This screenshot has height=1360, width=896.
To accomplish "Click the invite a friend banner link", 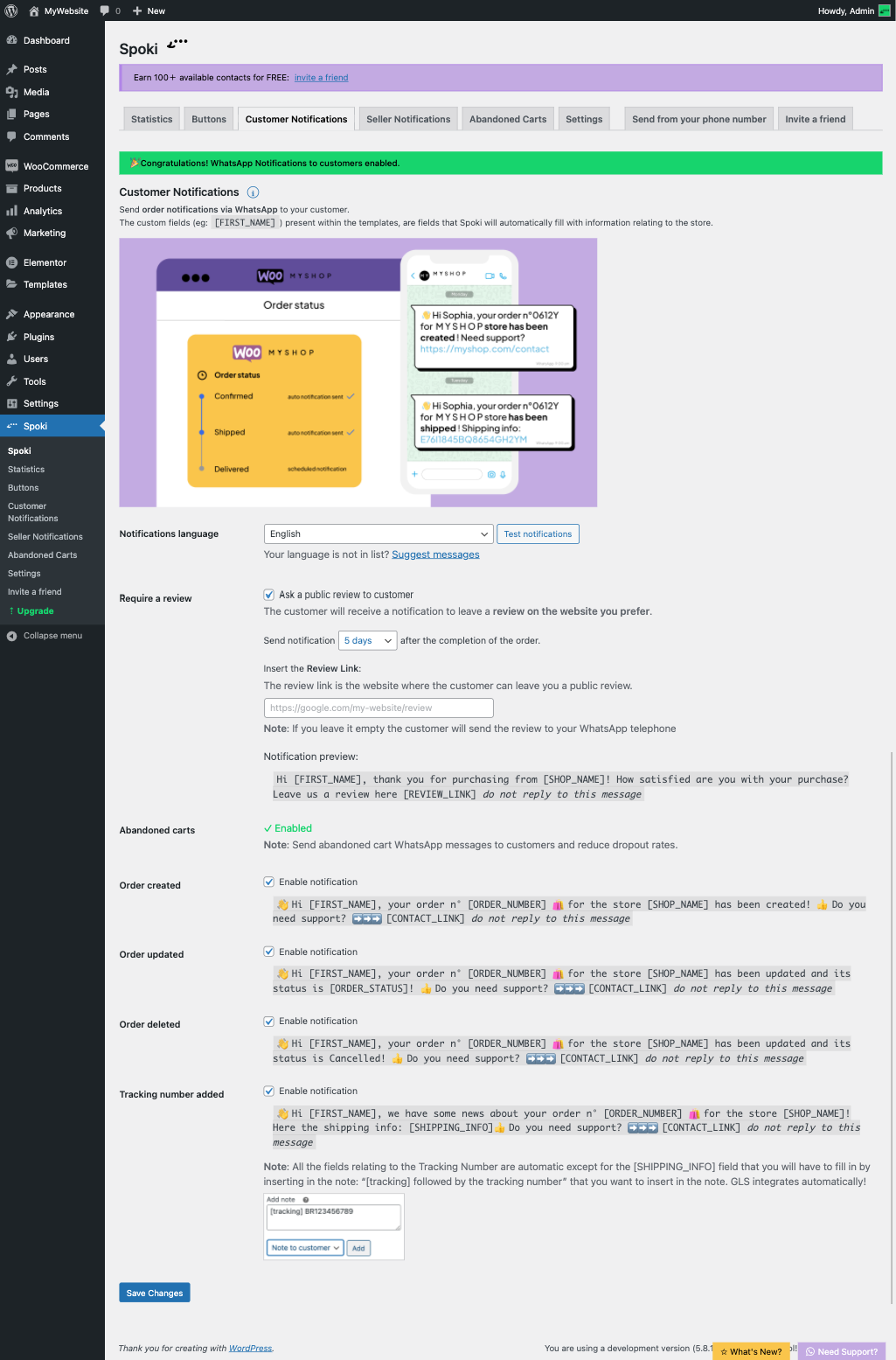I will click(321, 78).
